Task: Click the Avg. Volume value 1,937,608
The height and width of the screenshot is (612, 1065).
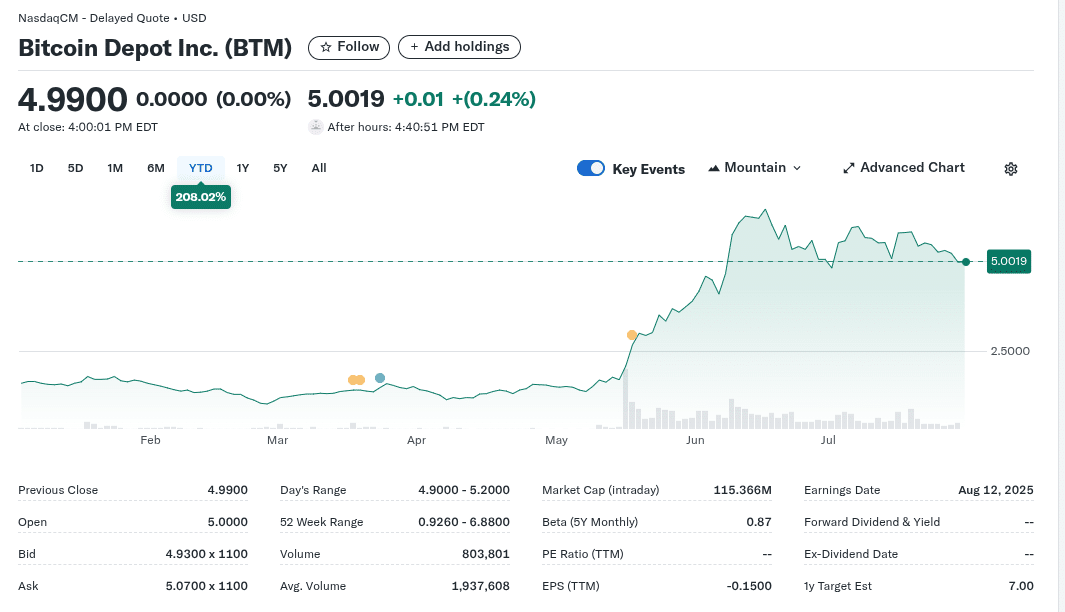Action: (480, 586)
